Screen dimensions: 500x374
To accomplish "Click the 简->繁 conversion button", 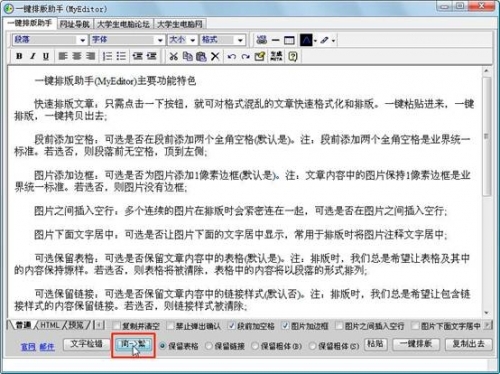I will click(133, 344).
